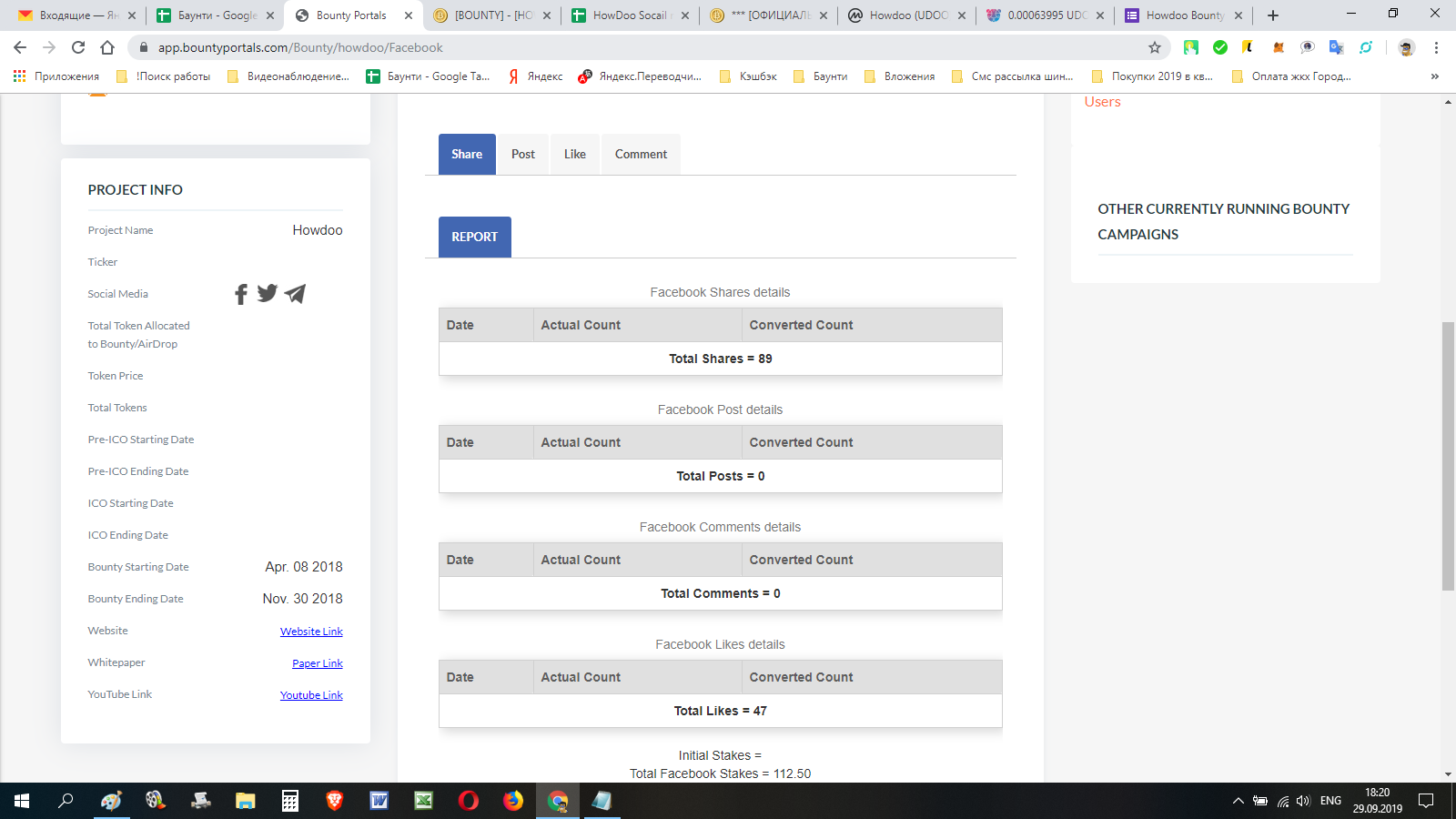
Task: Reload the current page
Action: tap(78, 47)
